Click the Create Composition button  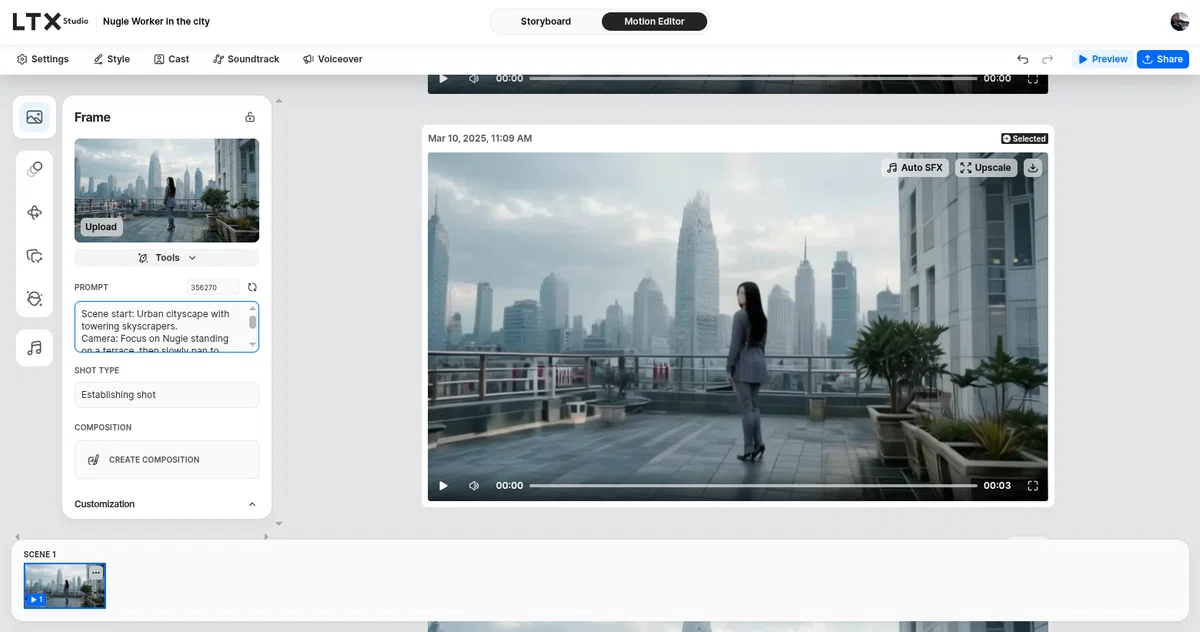(x=167, y=460)
